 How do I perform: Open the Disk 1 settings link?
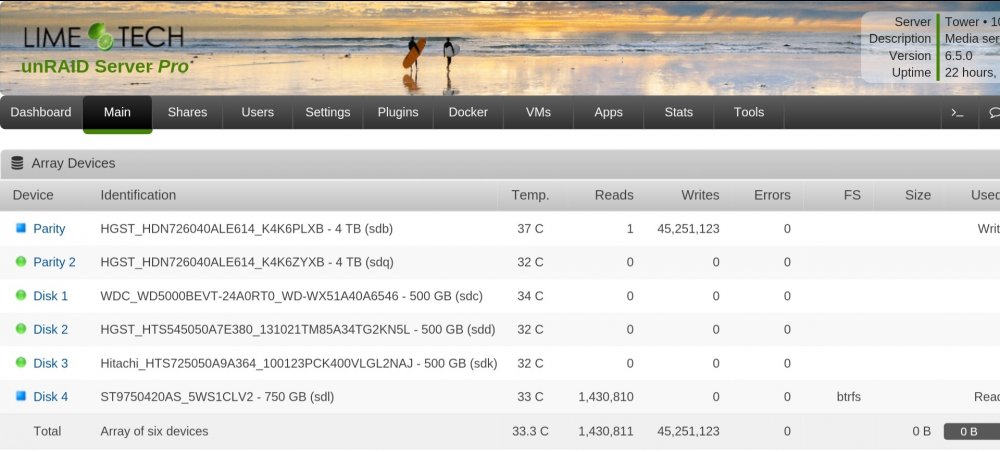coord(50,296)
